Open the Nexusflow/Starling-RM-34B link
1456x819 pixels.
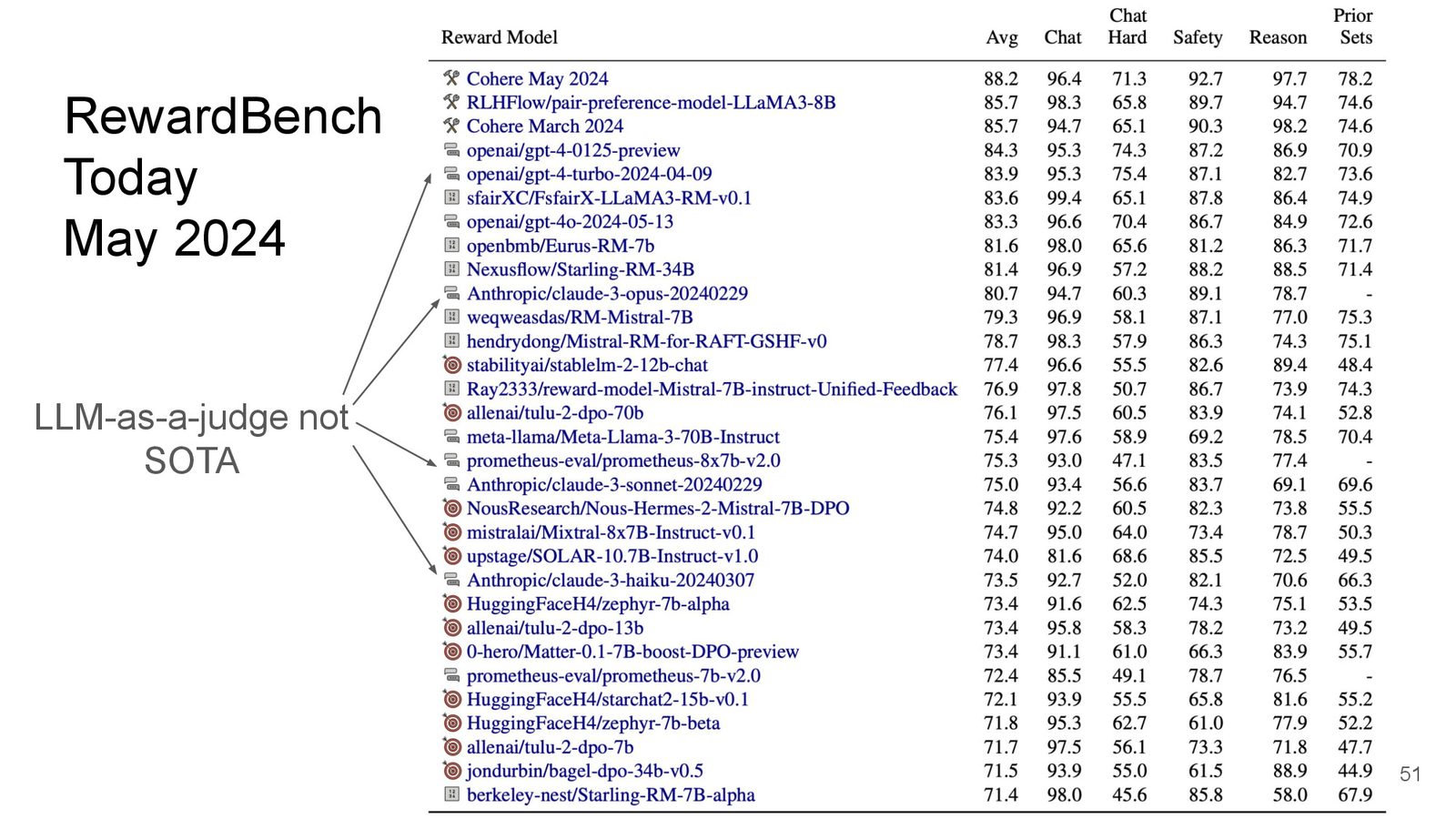[580, 269]
